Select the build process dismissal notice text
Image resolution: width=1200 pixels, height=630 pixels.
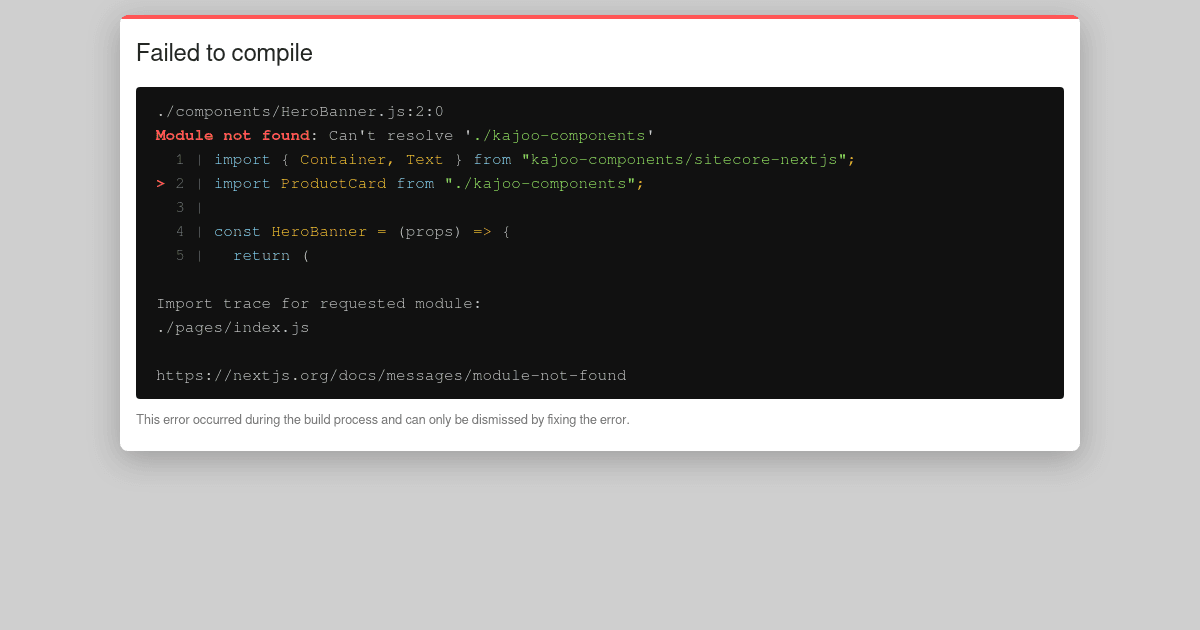click(383, 419)
